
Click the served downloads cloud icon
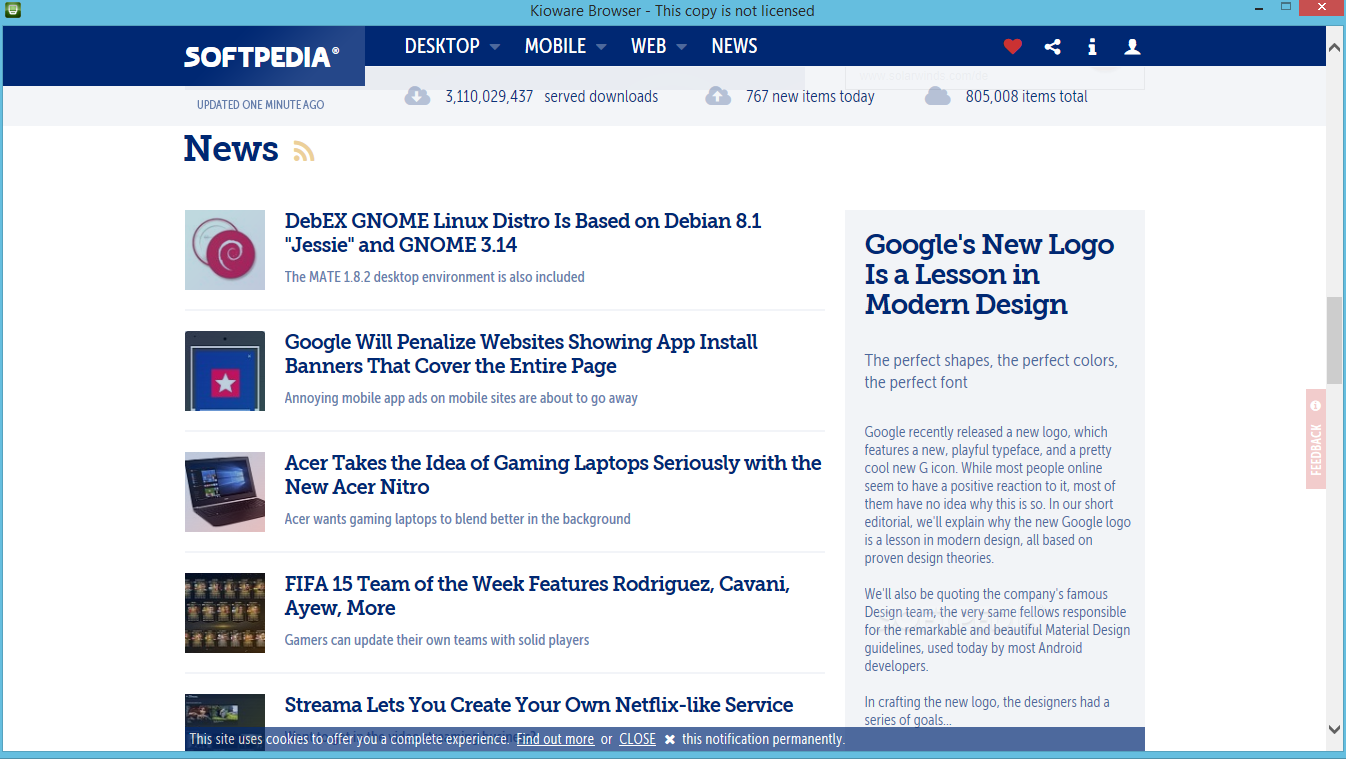point(417,96)
